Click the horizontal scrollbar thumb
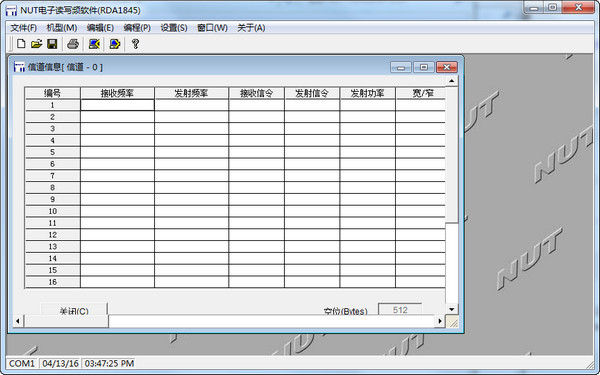 (x=66, y=321)
